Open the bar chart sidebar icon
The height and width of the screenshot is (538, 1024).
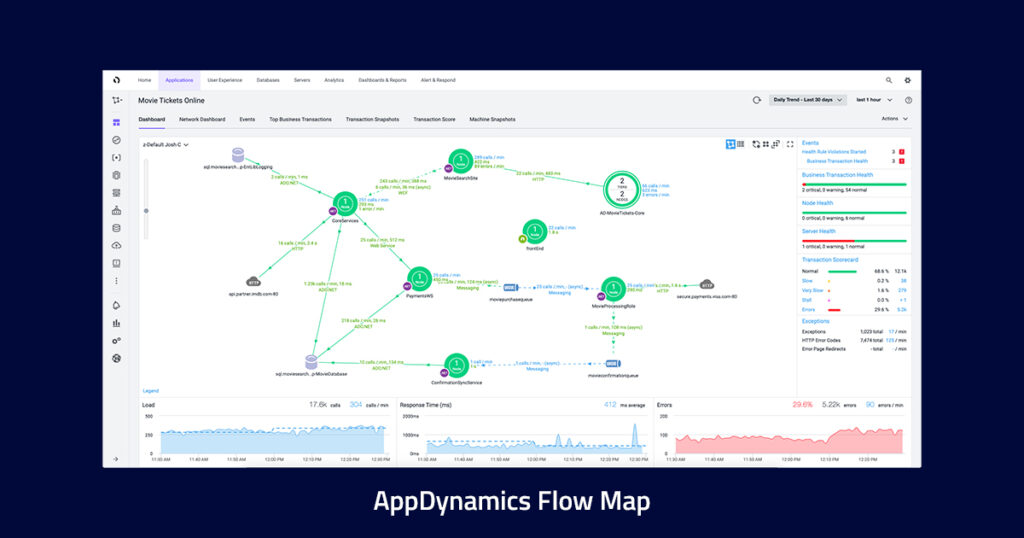[116, 323]
